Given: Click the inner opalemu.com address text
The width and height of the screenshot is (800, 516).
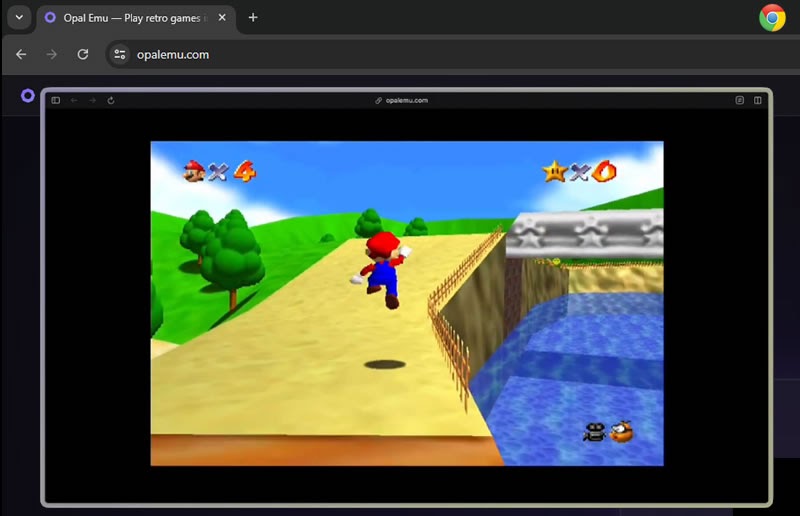Looking at the screenshot, I should click(406, 101).
